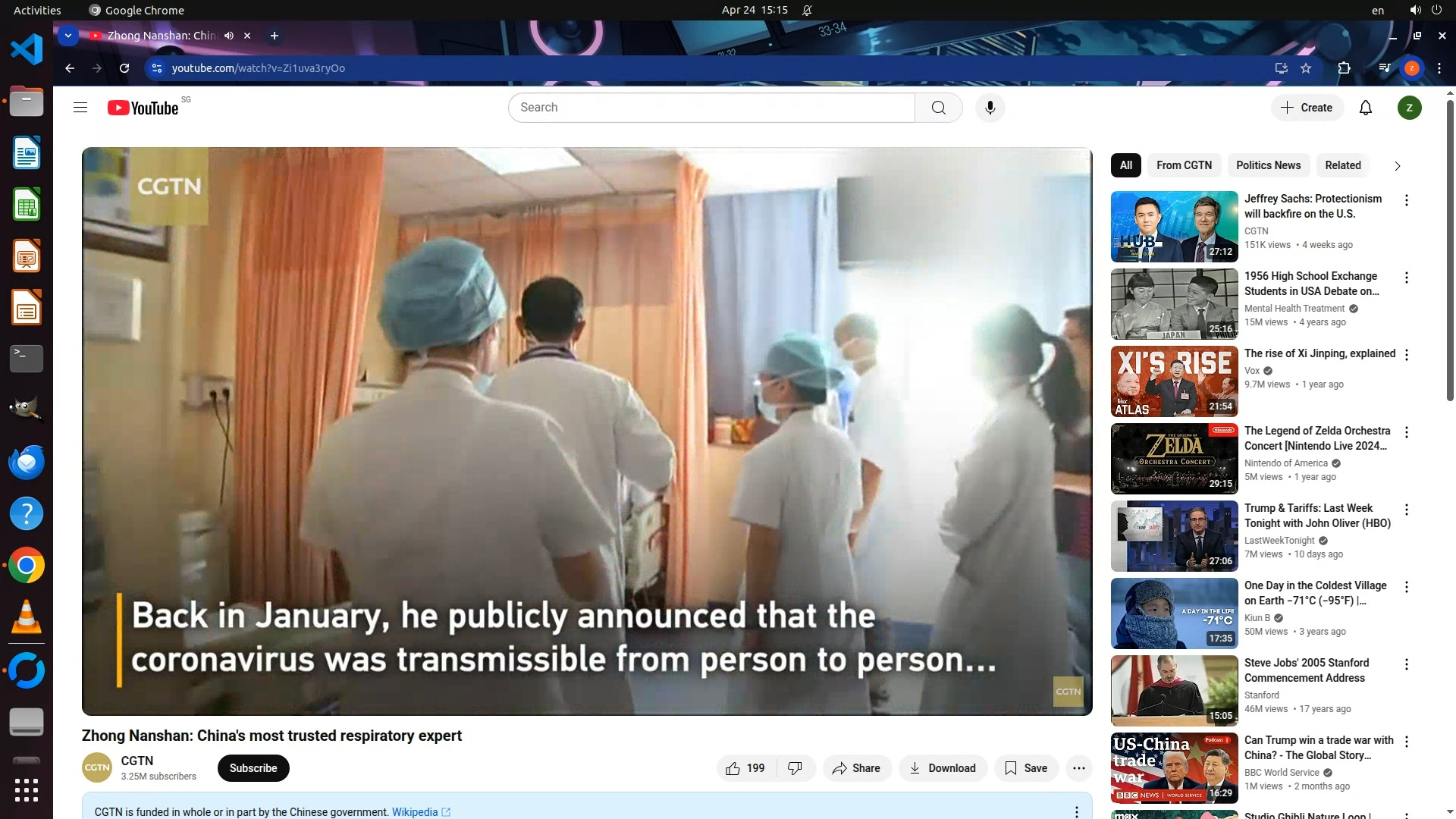Image resolution: width=1456 pixels, height=819 pixels.
Task: Click the search magnifier button
Action: (x=938, y=108)
